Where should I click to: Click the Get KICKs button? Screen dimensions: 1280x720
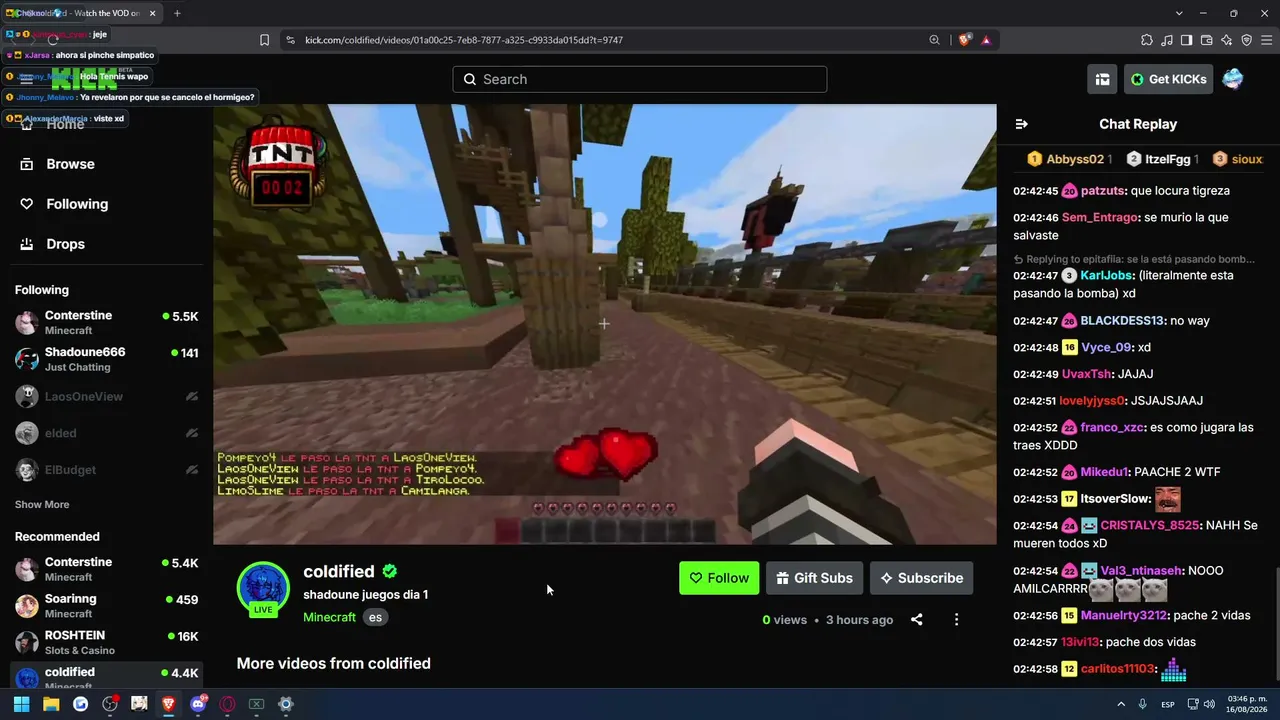pyautogui.click(x=1168, y=79)
